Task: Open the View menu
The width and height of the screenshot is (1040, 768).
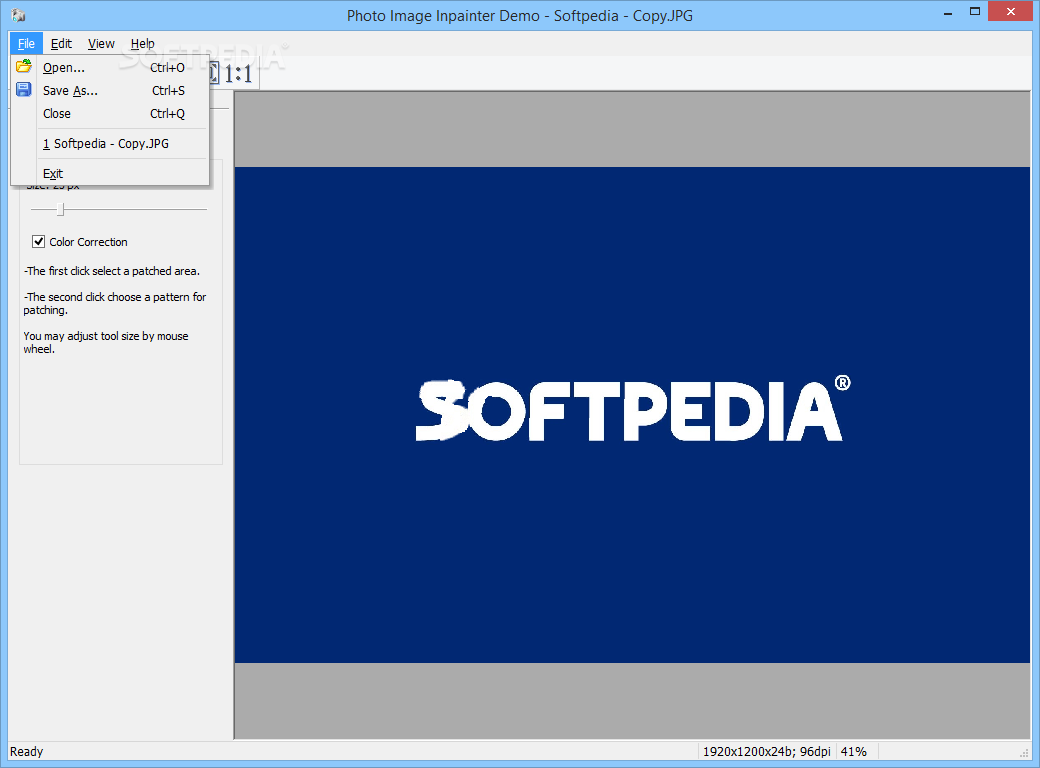Action: 101,44
